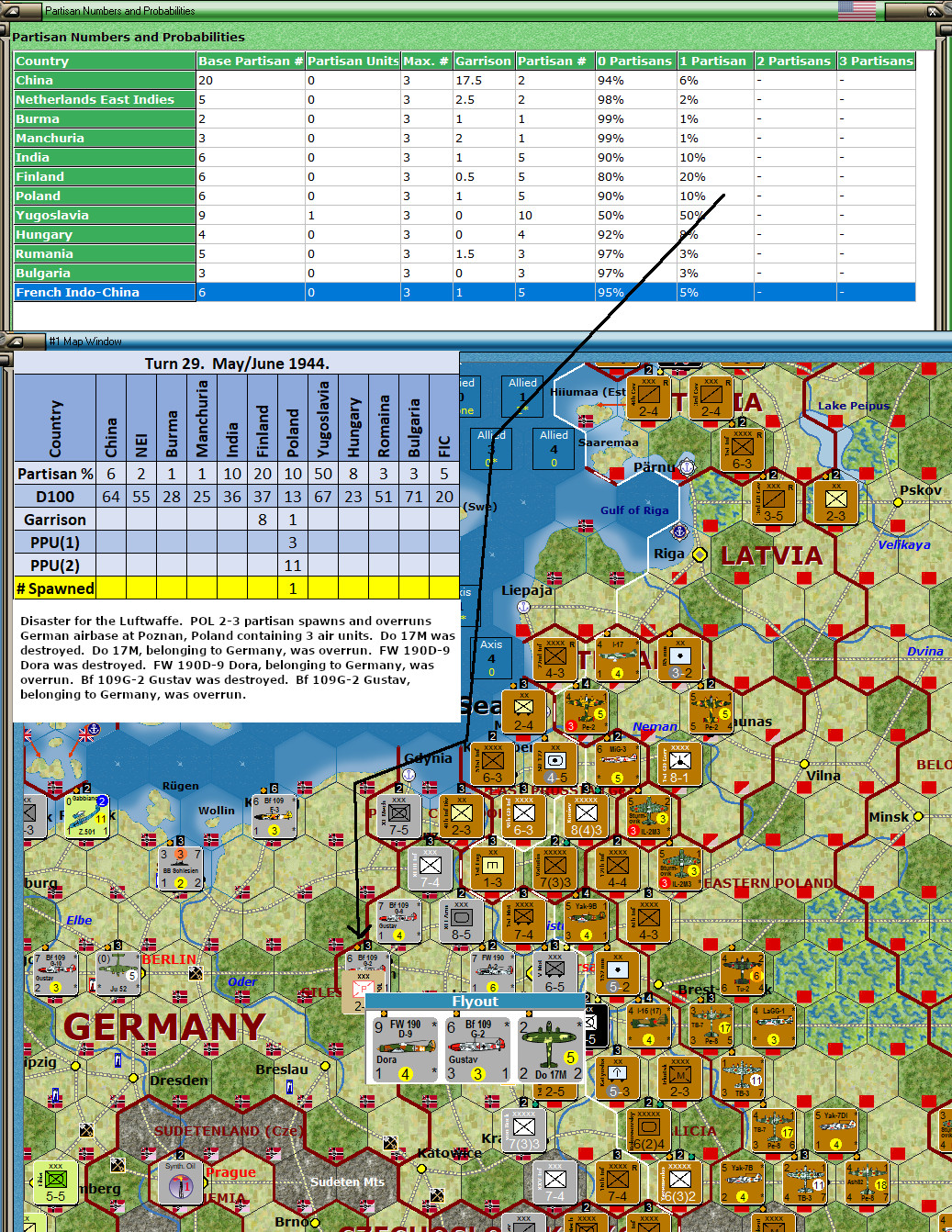The height and width of the screenshot is (1232, 952).
Task: Select the Bf 109 Gustav counter near Berlin
Action: (55, 971)
